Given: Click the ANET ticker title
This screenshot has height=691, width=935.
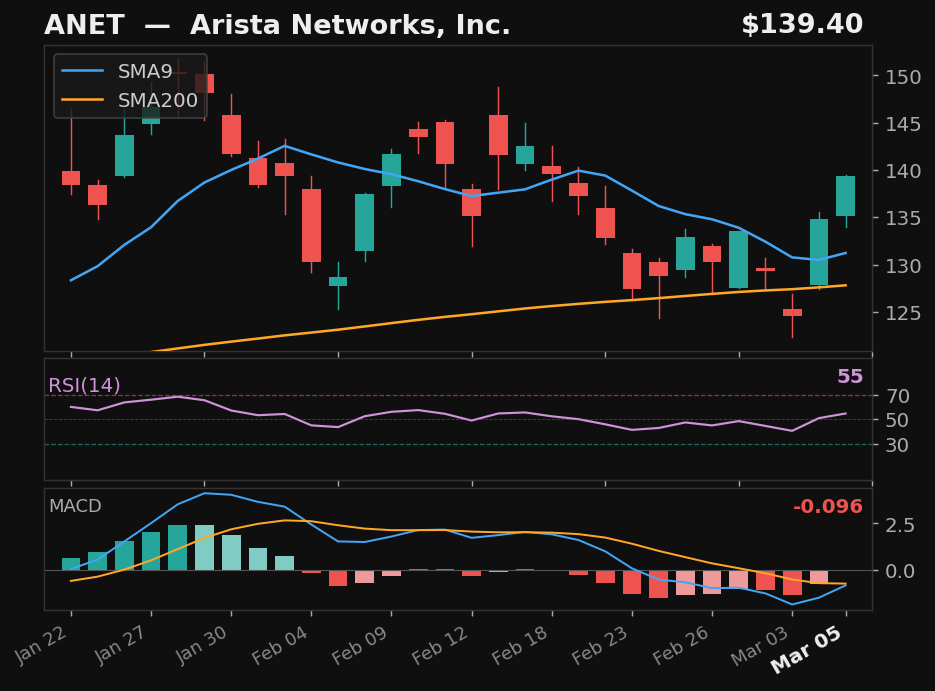Looking at the screenshot, I should (86, 24).
